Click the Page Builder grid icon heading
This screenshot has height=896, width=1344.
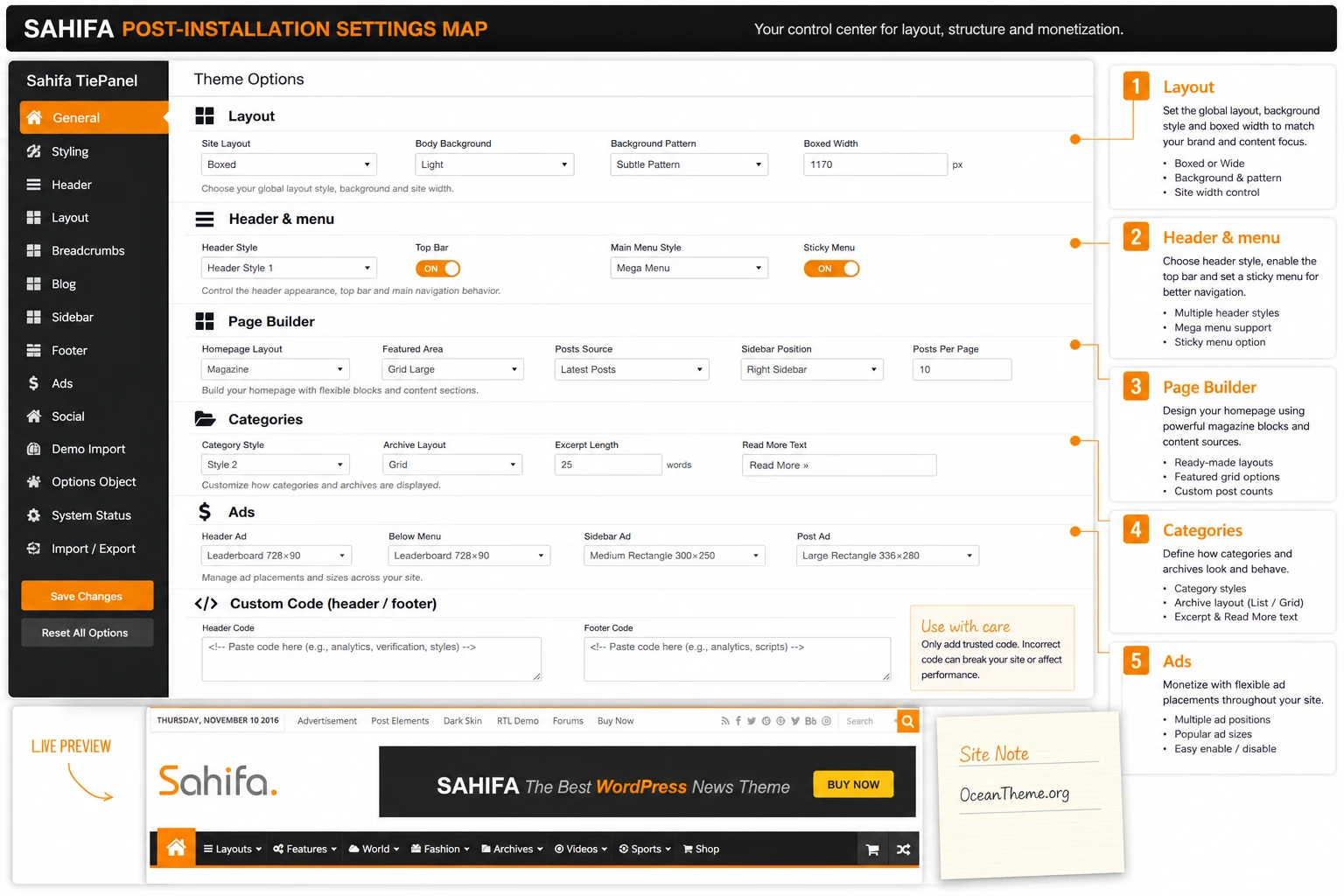click(205, 321)
